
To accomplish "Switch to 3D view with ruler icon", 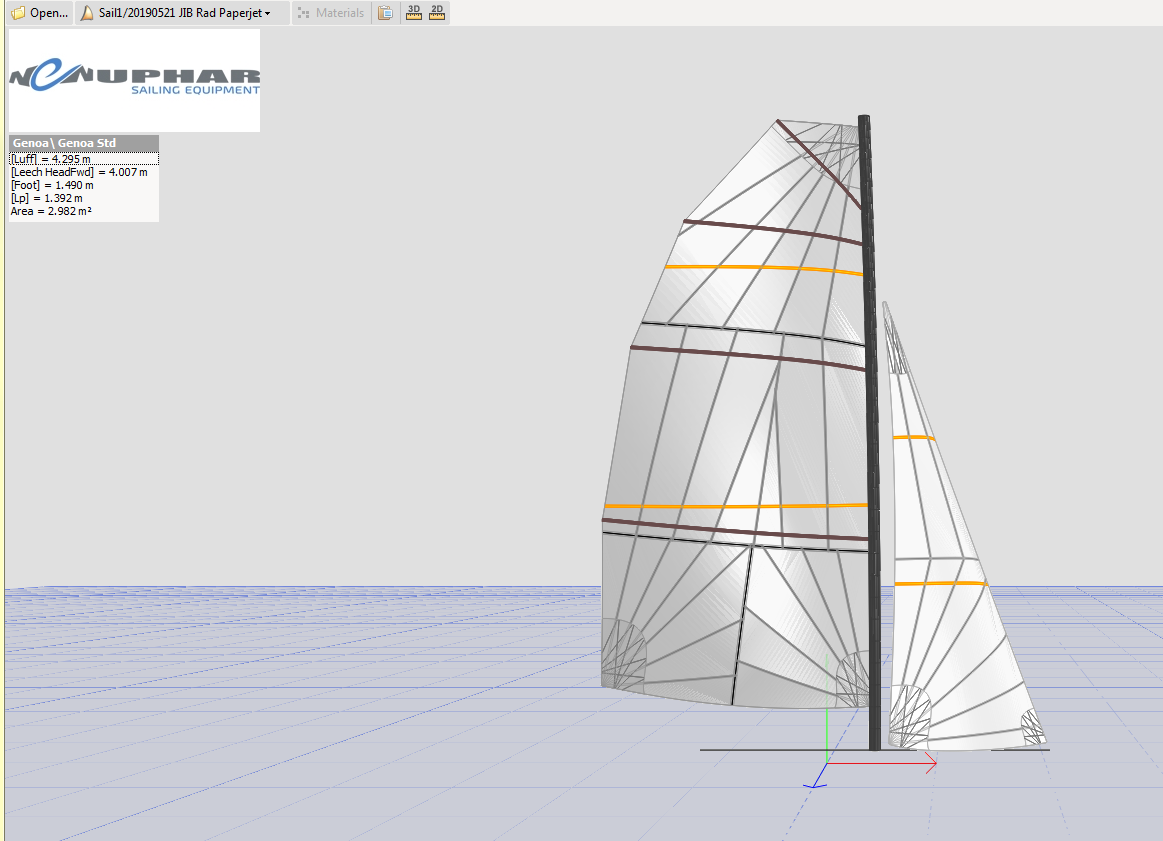I will (414, 13).
